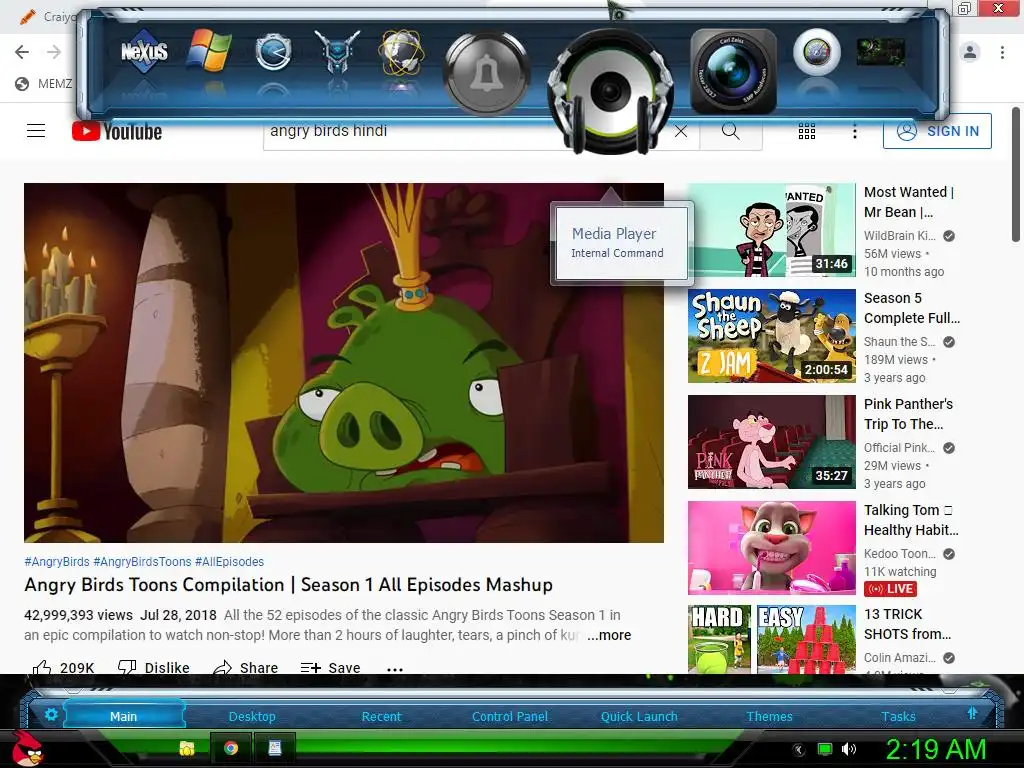Screen dimensions: 1024x768
Task: Open Most Wanted Mr Bean thumbnail
Action: [x=771, y=230]
